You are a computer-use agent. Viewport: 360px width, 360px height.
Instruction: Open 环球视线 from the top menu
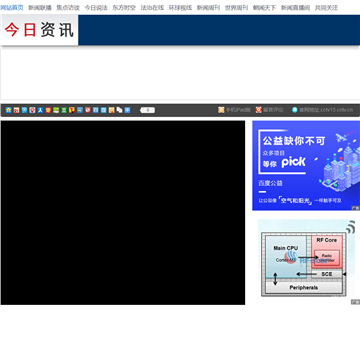point(180,8)
